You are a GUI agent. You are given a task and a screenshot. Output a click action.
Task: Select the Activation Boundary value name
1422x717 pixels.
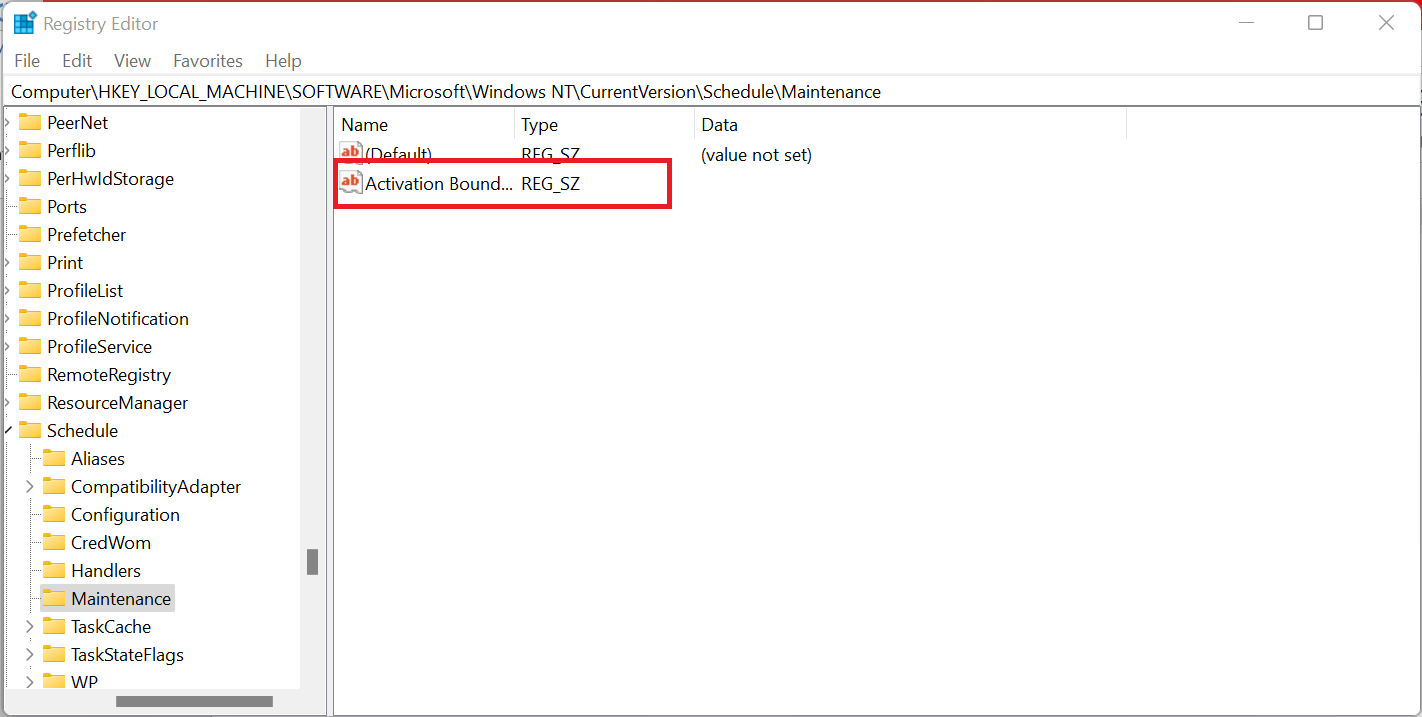pyautogui.click(x=439, y=184)
